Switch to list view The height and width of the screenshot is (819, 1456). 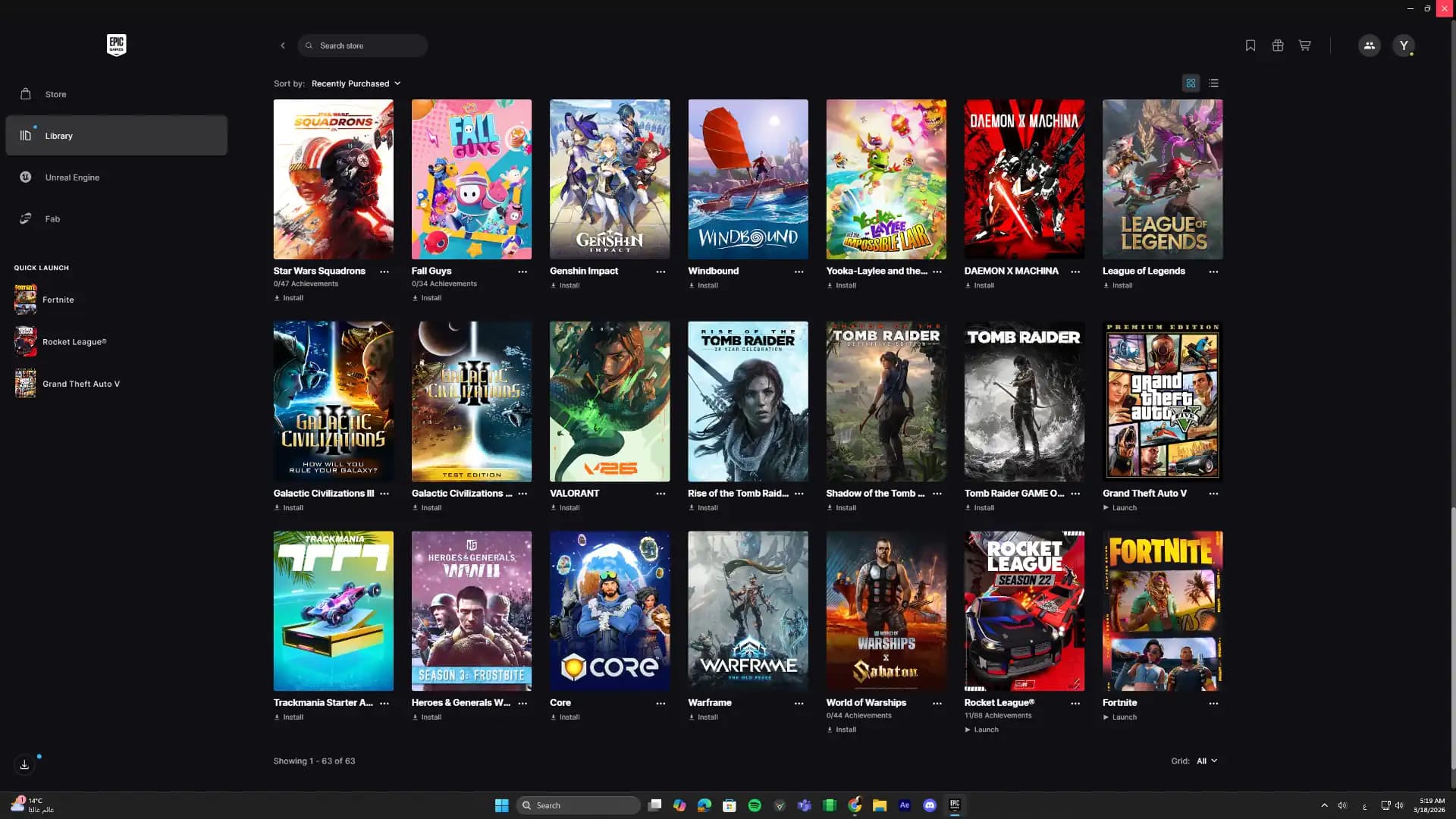click(1213, 83)
